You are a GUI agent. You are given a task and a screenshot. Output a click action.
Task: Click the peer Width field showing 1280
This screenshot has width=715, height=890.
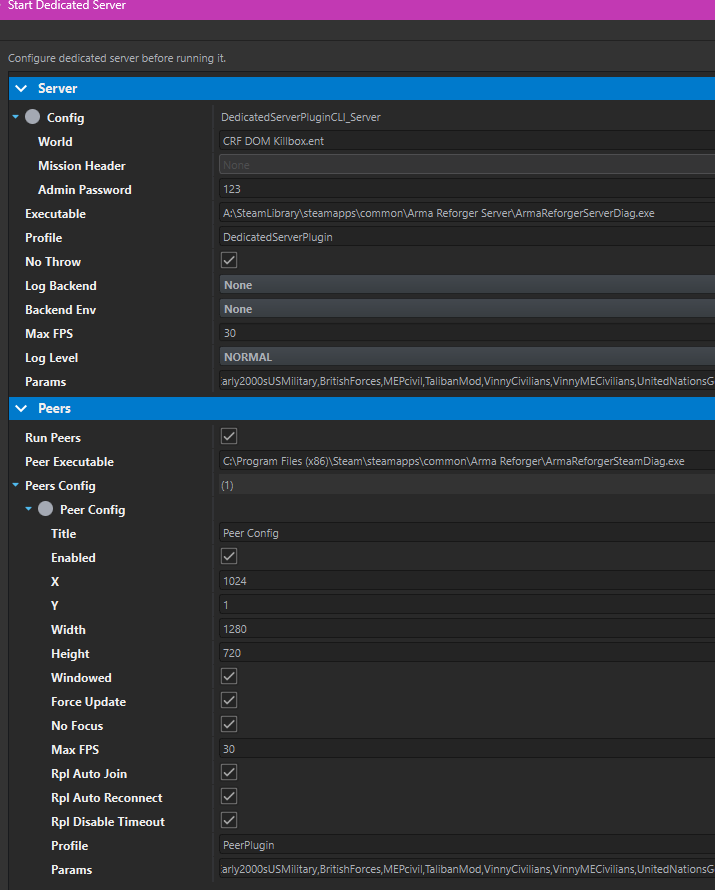466,629
